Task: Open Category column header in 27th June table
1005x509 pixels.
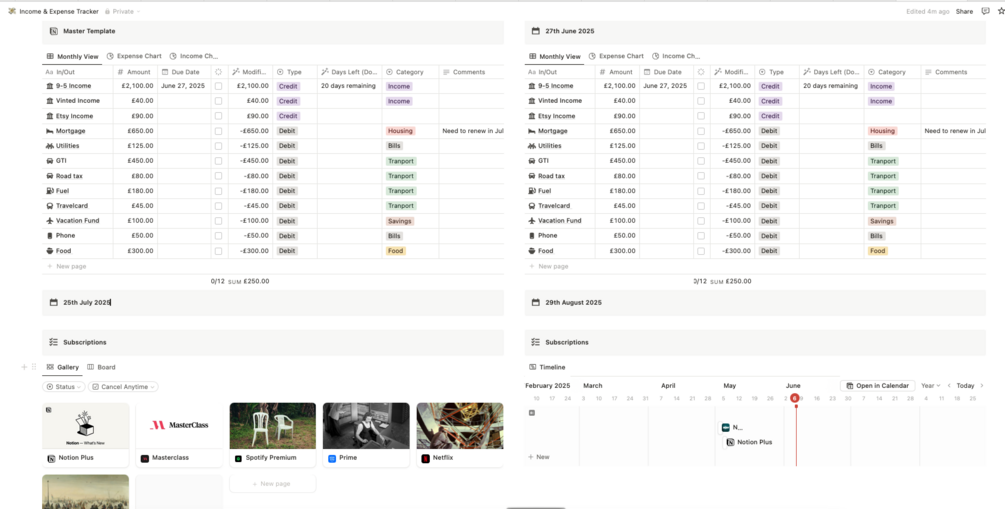Action: (892, 72)
